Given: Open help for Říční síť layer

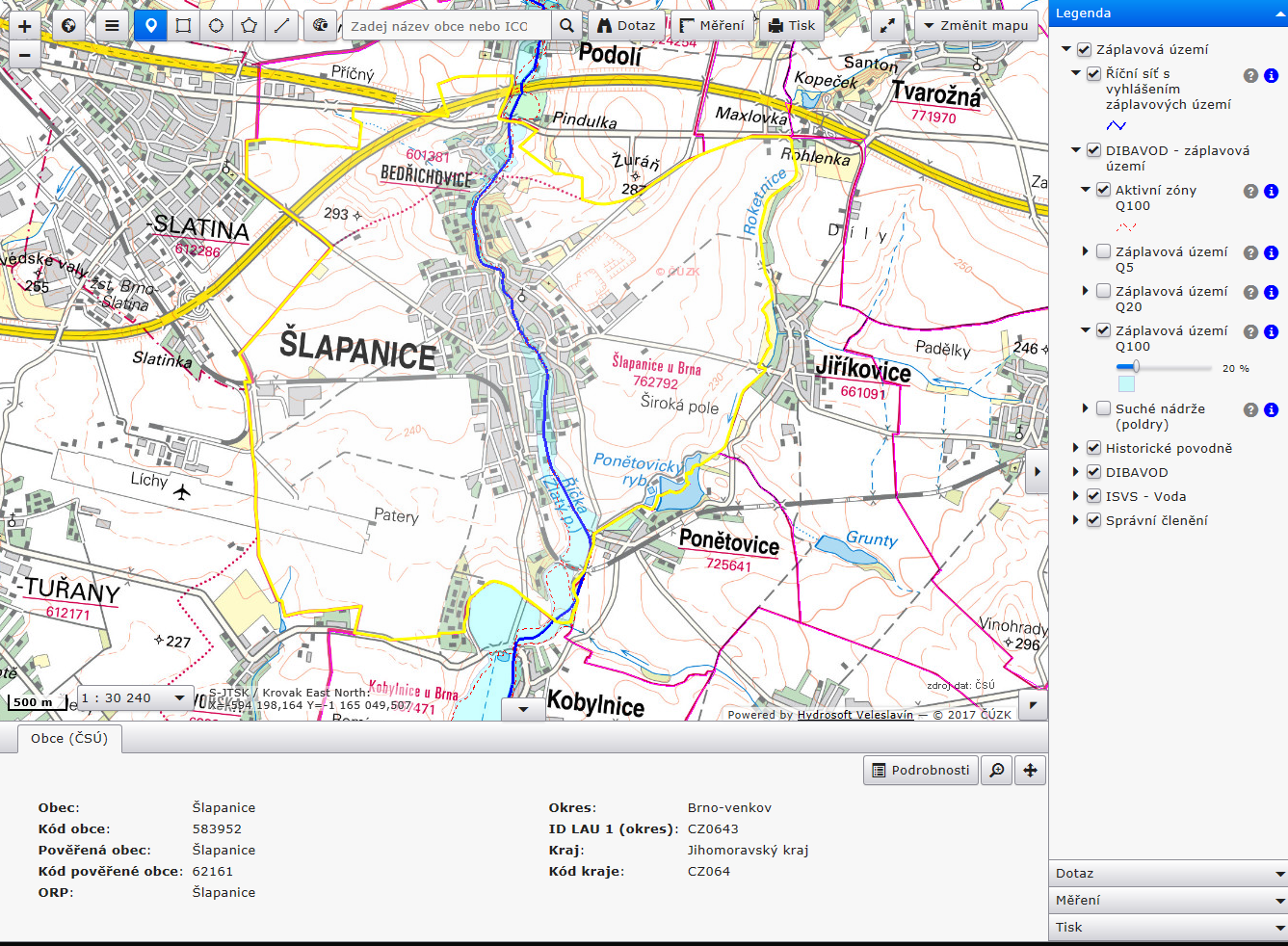Looking at the screenshot, I should click(x=1250, y=75).
